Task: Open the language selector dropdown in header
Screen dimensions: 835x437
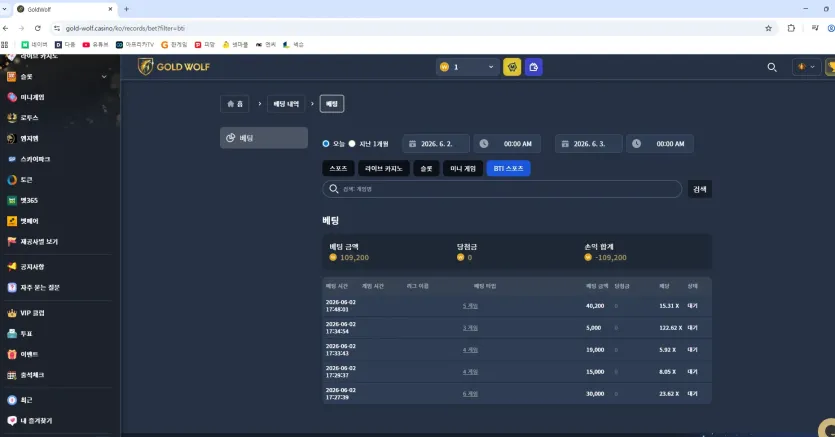Action: [x=806, y=67]
